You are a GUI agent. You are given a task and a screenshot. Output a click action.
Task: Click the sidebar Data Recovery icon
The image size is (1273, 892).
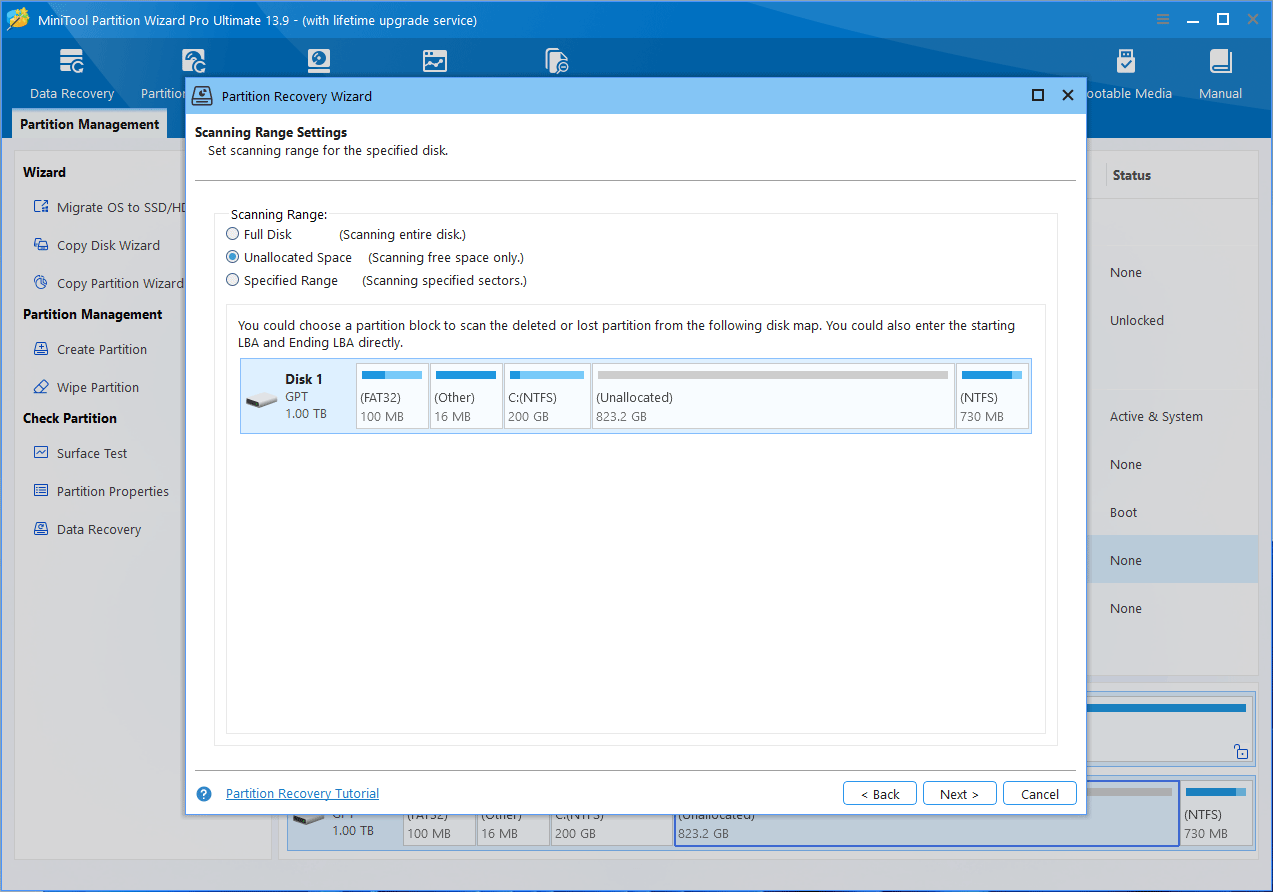[x=41, y=529]
